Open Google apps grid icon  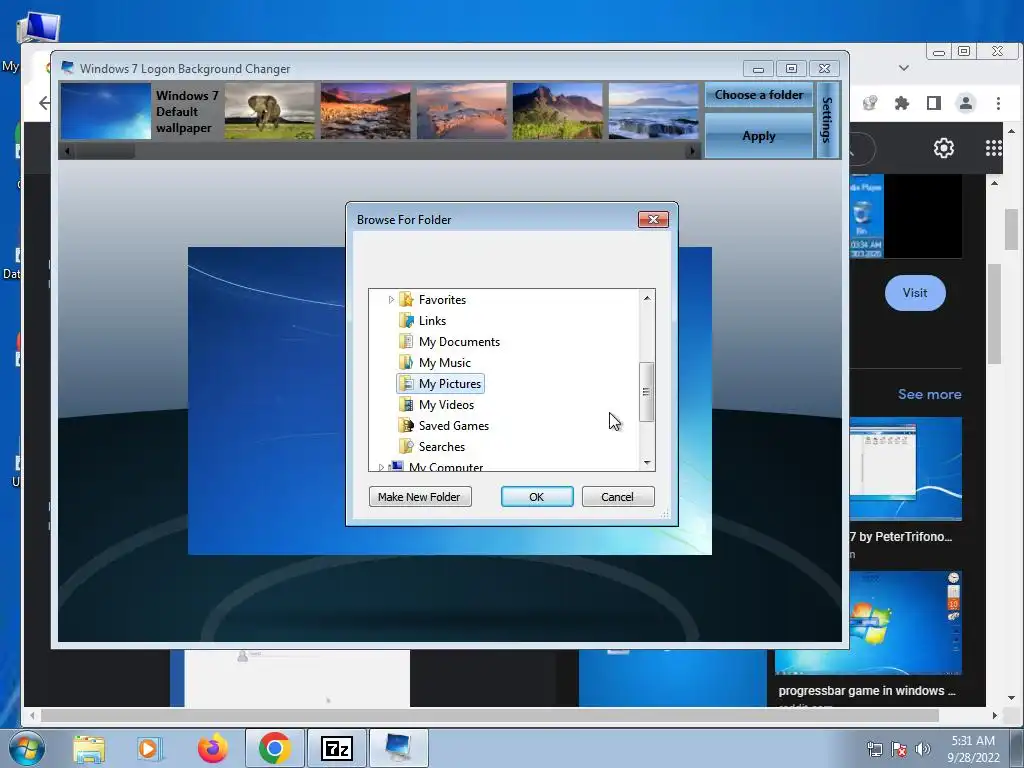coord(993,148)
